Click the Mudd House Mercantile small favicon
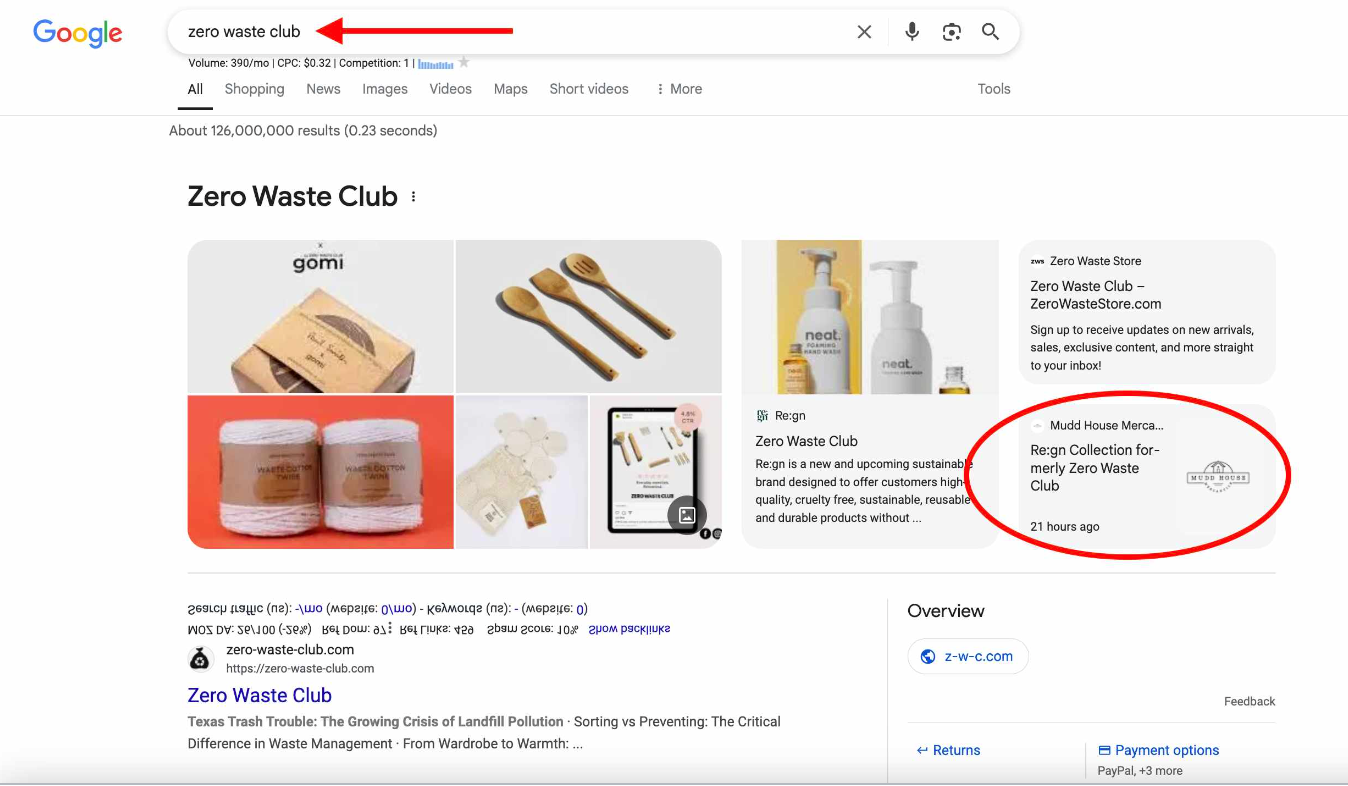Image resolution: width=1348 pixels, height=786 pixels. coord(1037,425)
